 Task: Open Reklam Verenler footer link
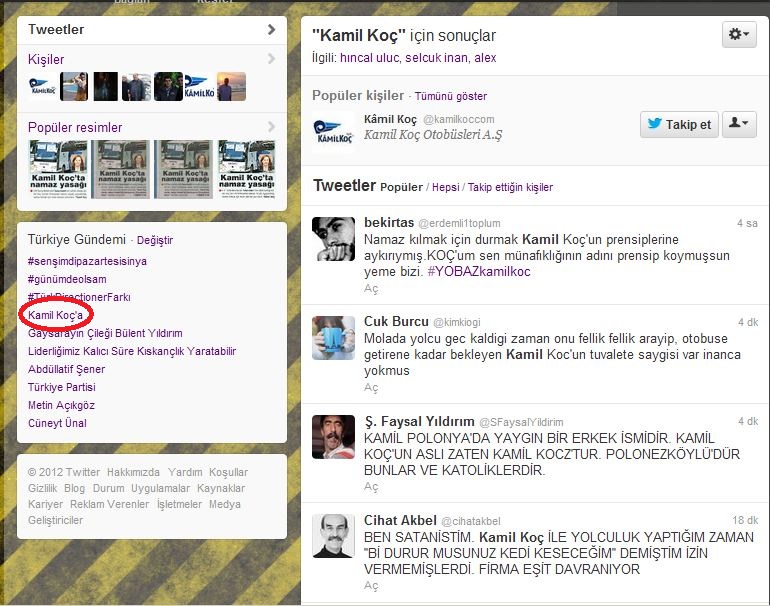click(110, 504)
